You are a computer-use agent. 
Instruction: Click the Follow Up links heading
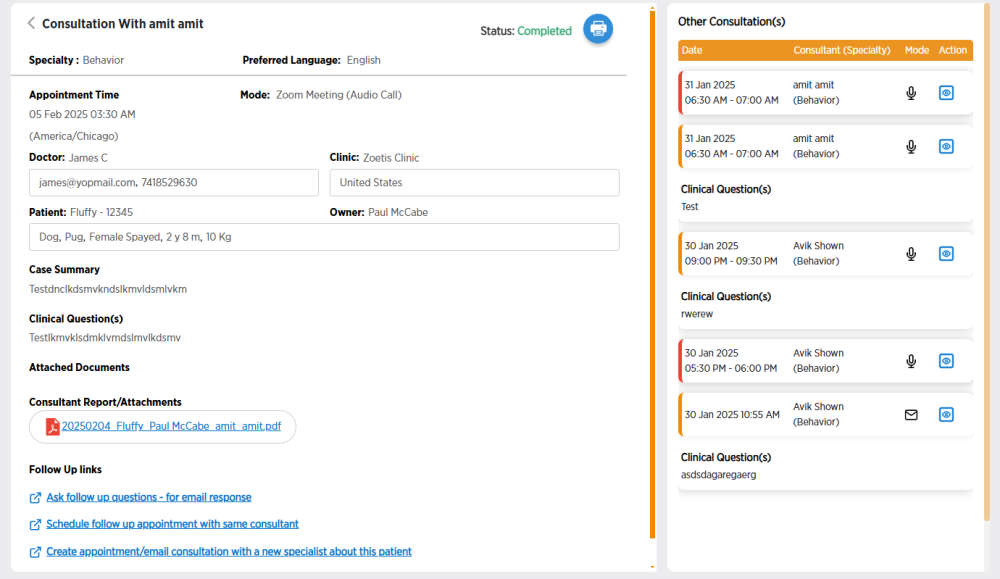[x=65, y=469]
